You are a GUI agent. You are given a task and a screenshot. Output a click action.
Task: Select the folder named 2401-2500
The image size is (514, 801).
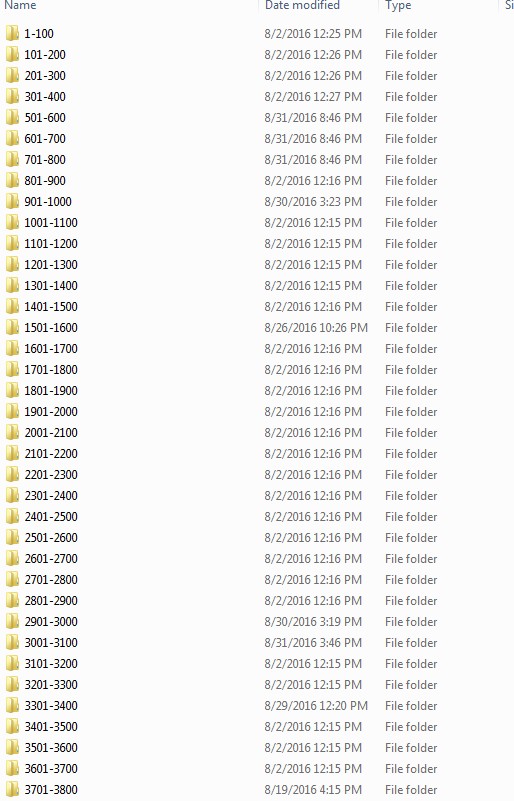[x=51, y=516]
